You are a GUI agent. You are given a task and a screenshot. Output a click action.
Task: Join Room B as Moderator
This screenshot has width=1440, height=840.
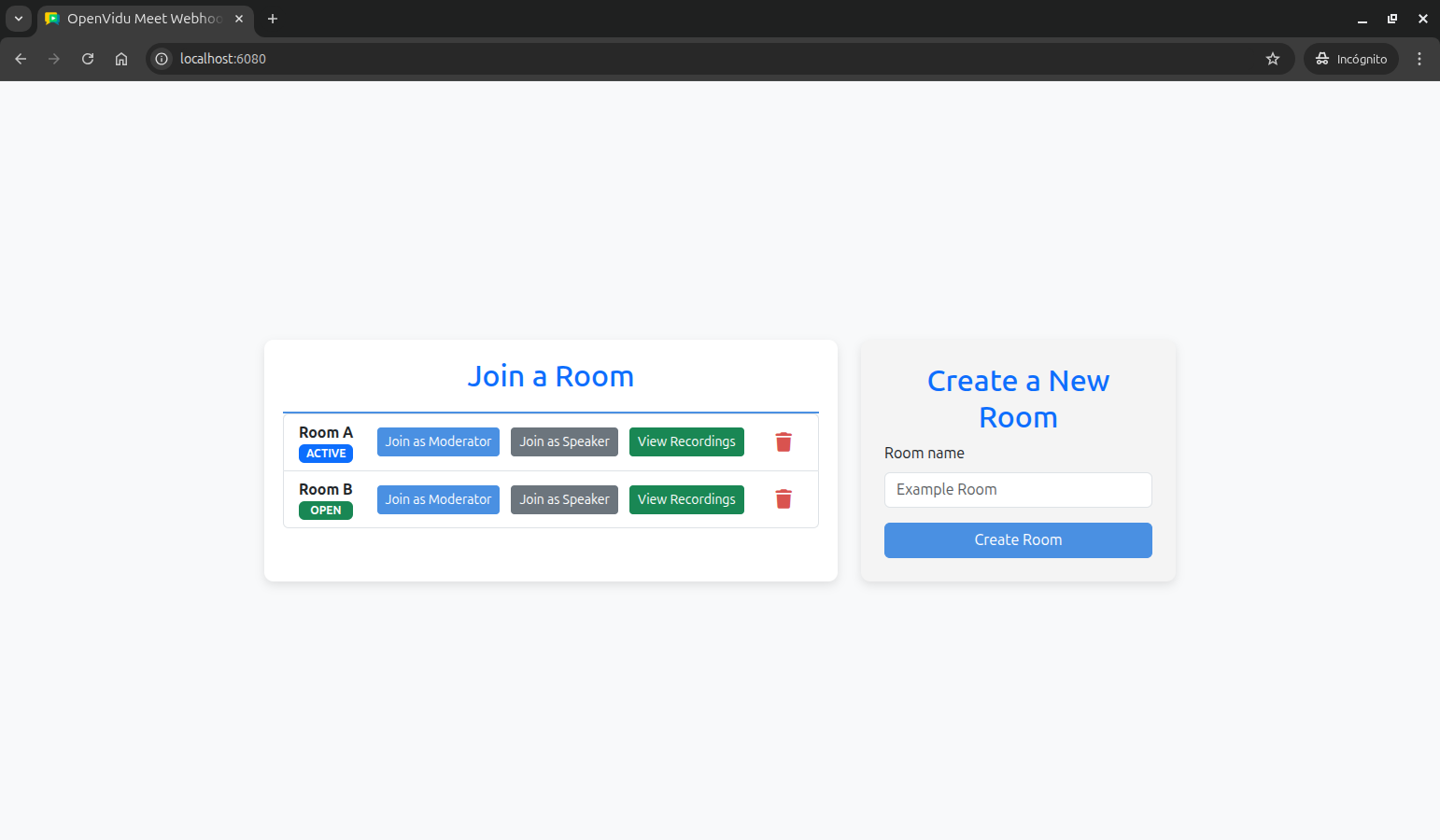click(438, 499)
